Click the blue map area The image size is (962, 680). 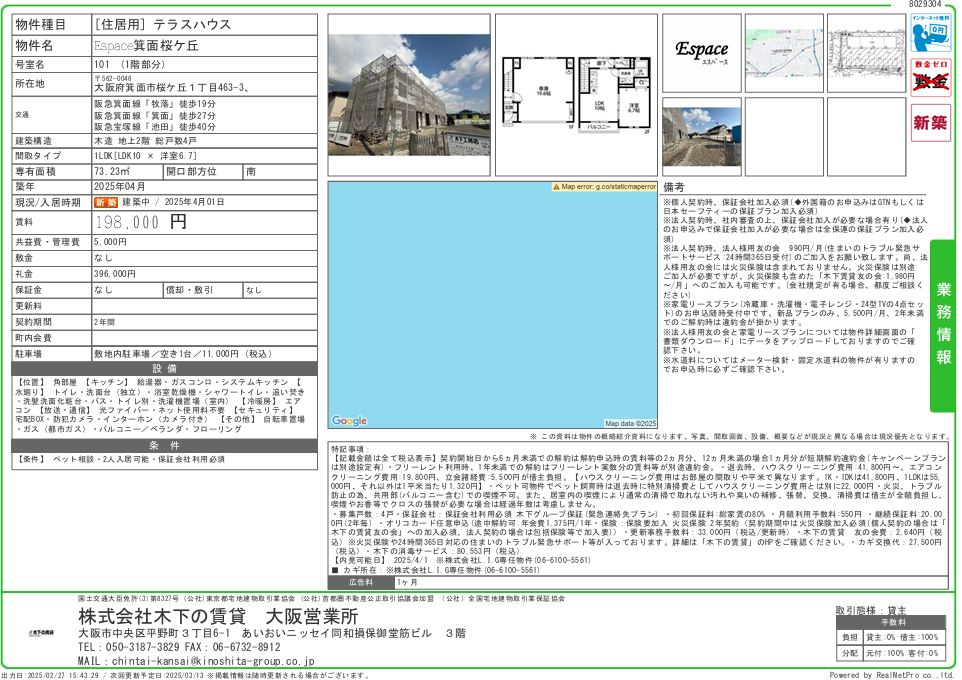click(493, 300)
